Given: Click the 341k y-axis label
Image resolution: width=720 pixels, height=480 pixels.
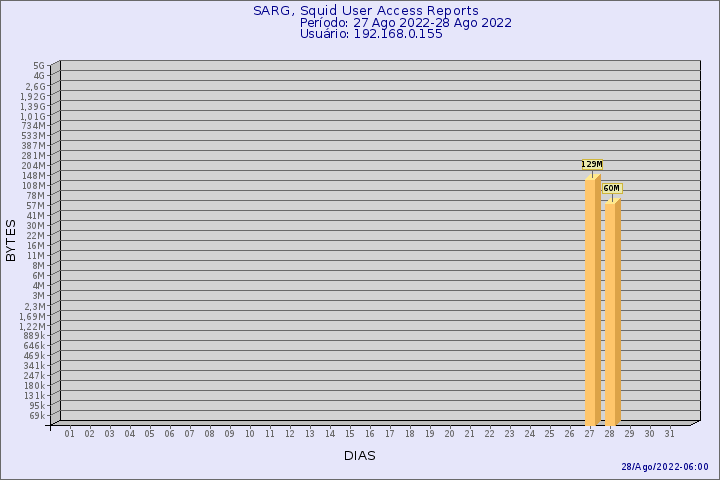Looking at the screenshot, I should tap(34, 366).
